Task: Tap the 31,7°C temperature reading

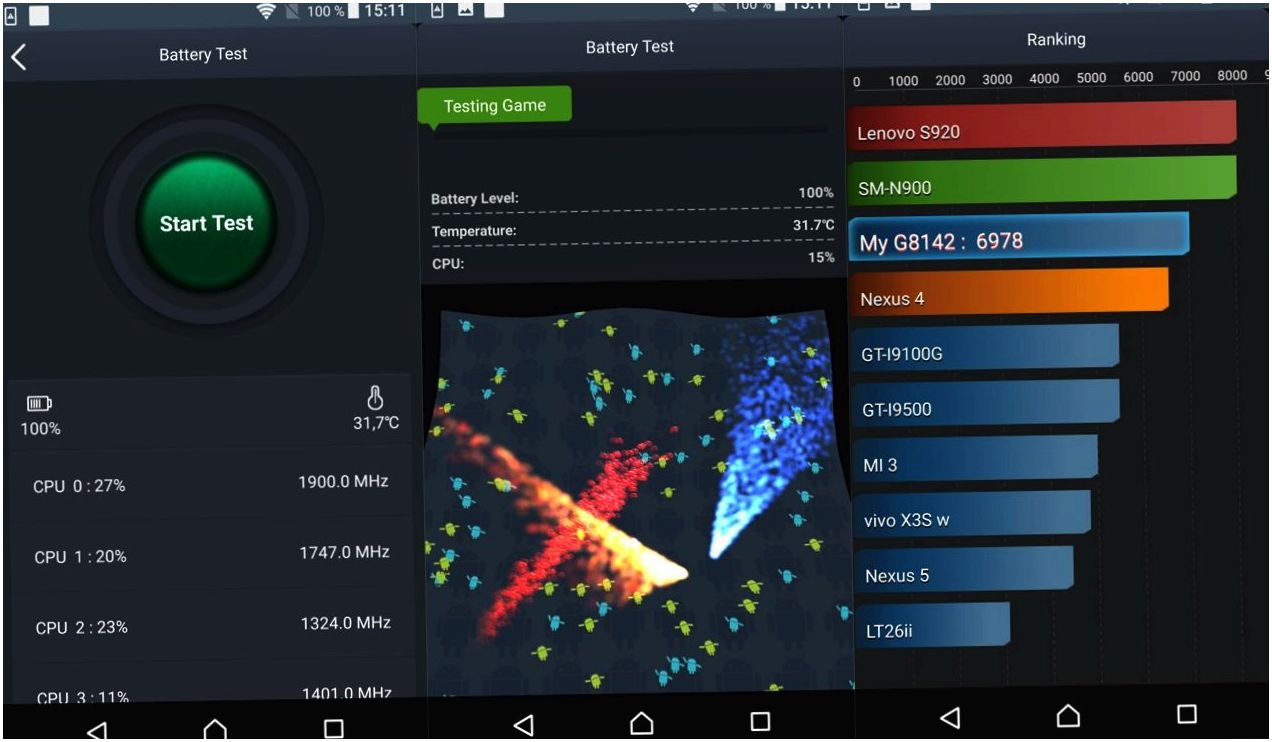Action: (375, 424)
